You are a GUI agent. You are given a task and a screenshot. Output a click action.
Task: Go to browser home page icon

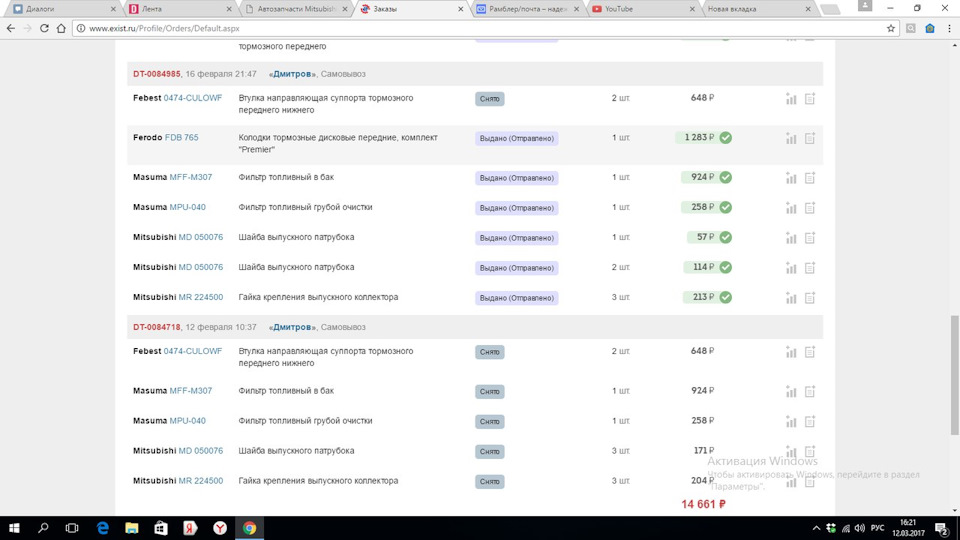click(x=61, y=28)
